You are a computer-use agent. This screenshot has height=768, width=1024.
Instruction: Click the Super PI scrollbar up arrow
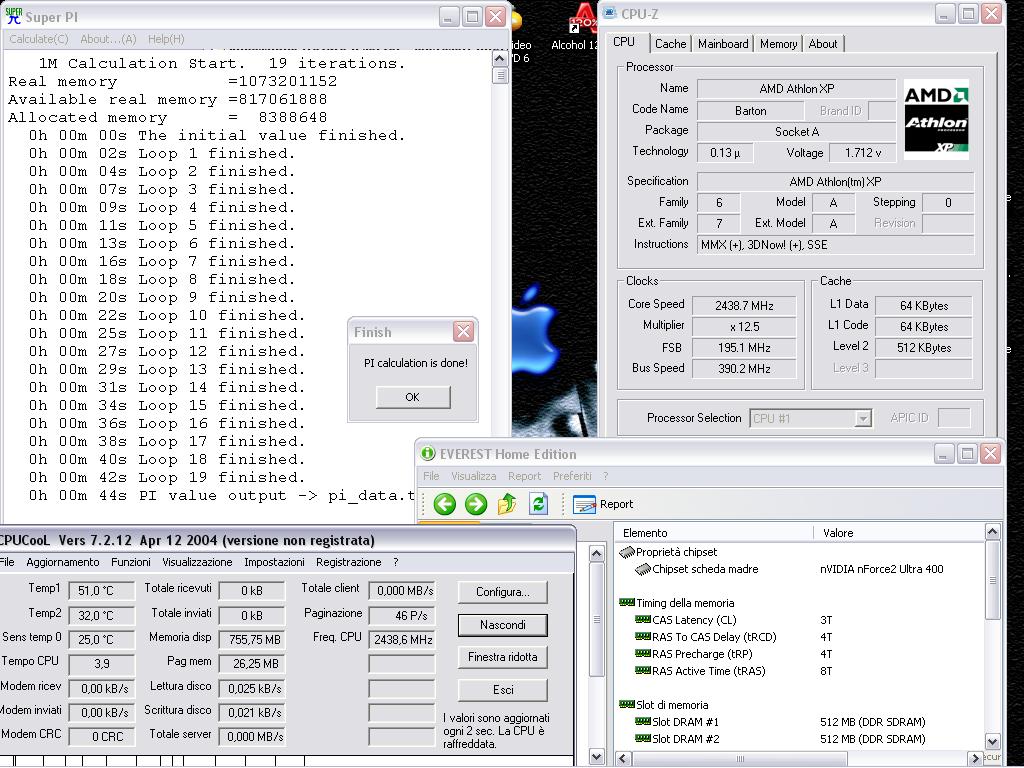(x=500, y=59)
